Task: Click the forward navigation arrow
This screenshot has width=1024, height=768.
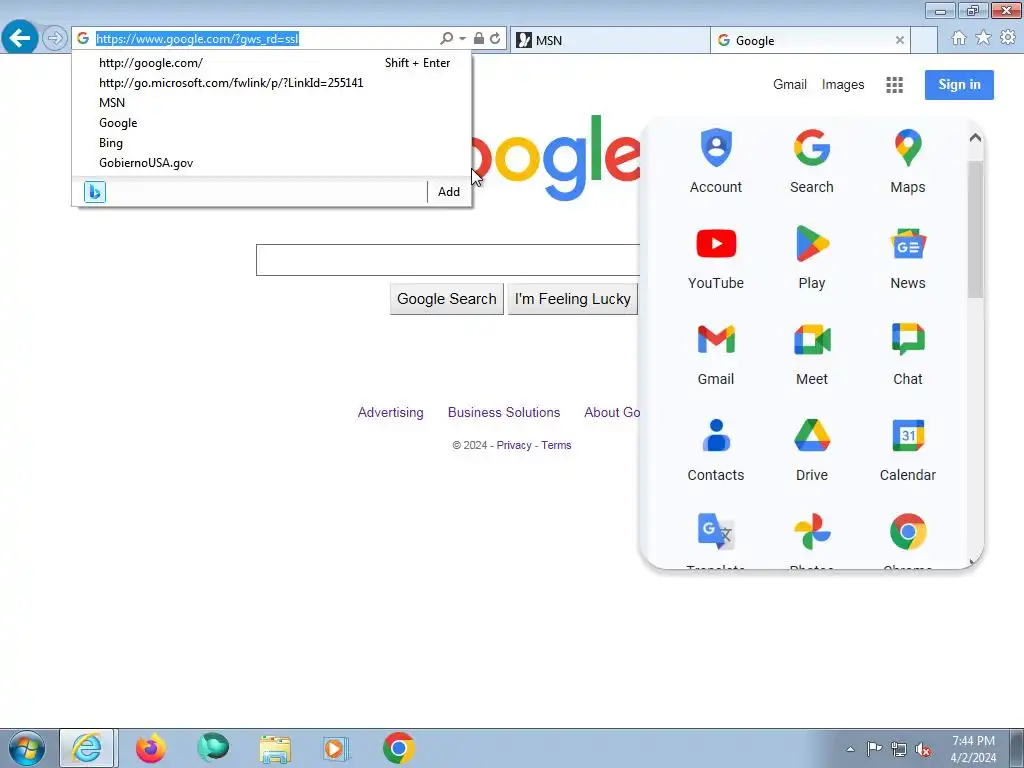Action: pos(55,39)
